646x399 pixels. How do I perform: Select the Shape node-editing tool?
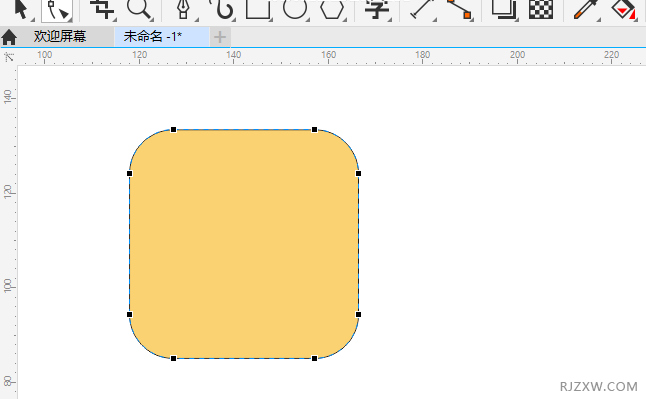point(57,10)
